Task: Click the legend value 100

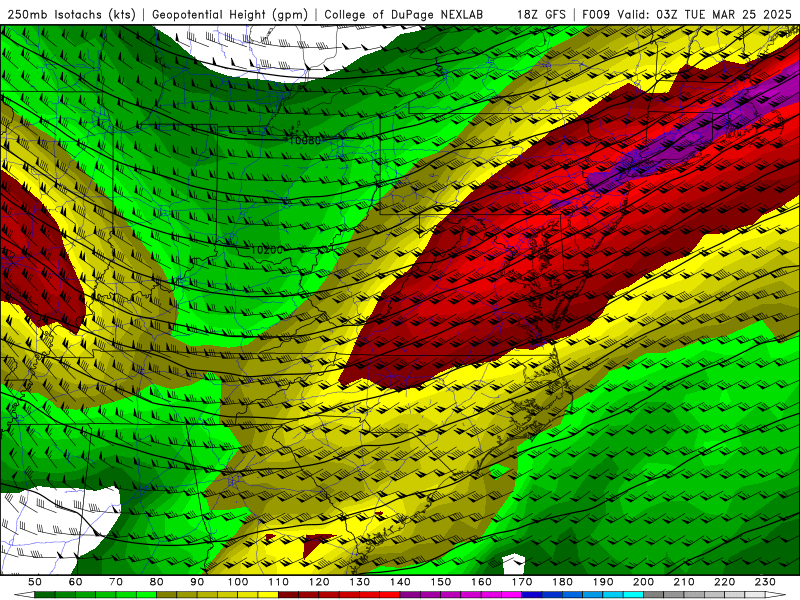Action: (238, 582)
